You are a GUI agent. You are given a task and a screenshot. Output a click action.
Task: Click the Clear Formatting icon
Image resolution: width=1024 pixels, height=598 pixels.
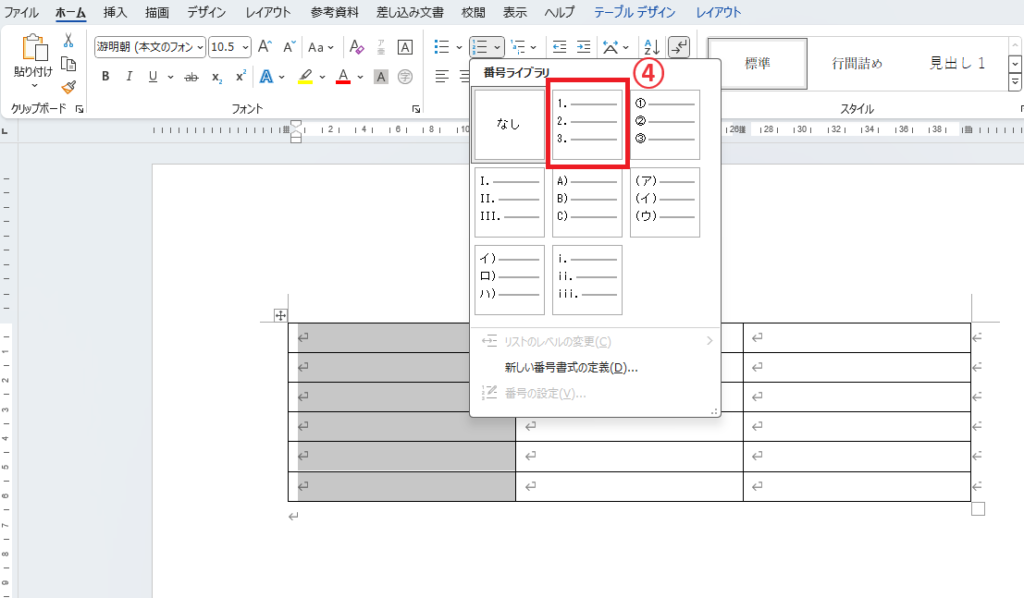pyautogui.click(x=356, y=47)
